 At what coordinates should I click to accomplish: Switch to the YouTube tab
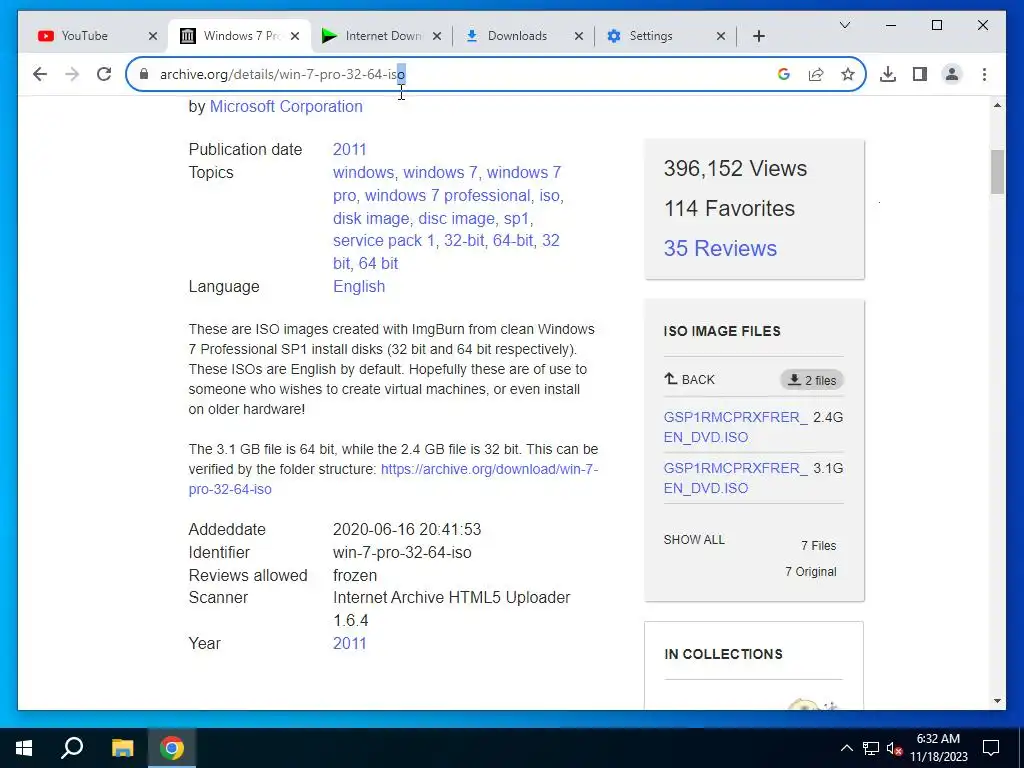(x=85, y=36)
